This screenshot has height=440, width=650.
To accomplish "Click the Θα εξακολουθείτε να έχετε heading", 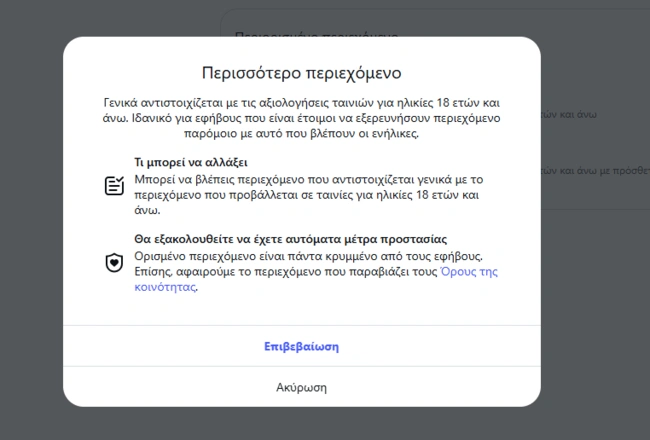I will (x=289, y=239).
